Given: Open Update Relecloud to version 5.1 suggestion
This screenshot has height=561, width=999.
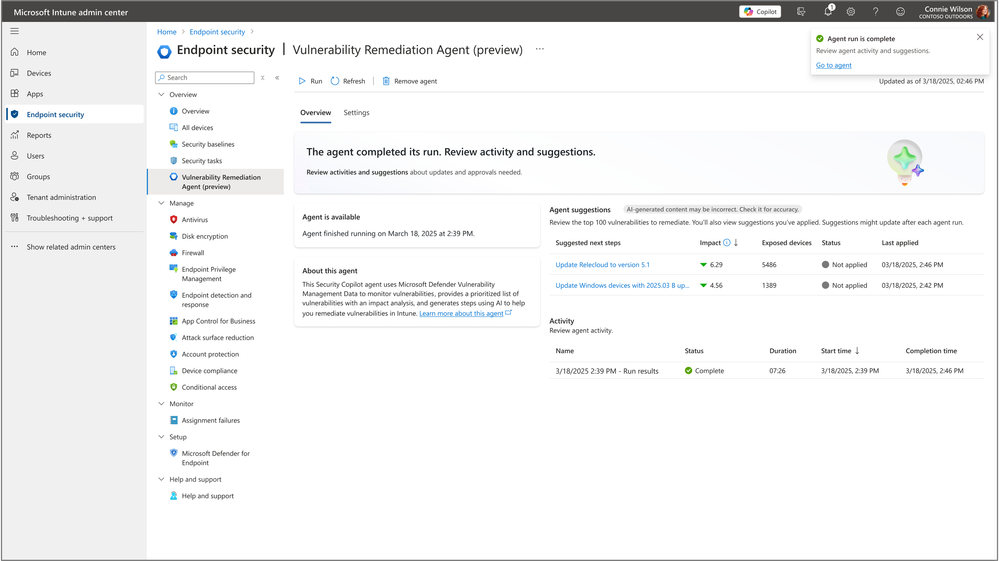Looking at the screenshot, I should pos(602,264).
